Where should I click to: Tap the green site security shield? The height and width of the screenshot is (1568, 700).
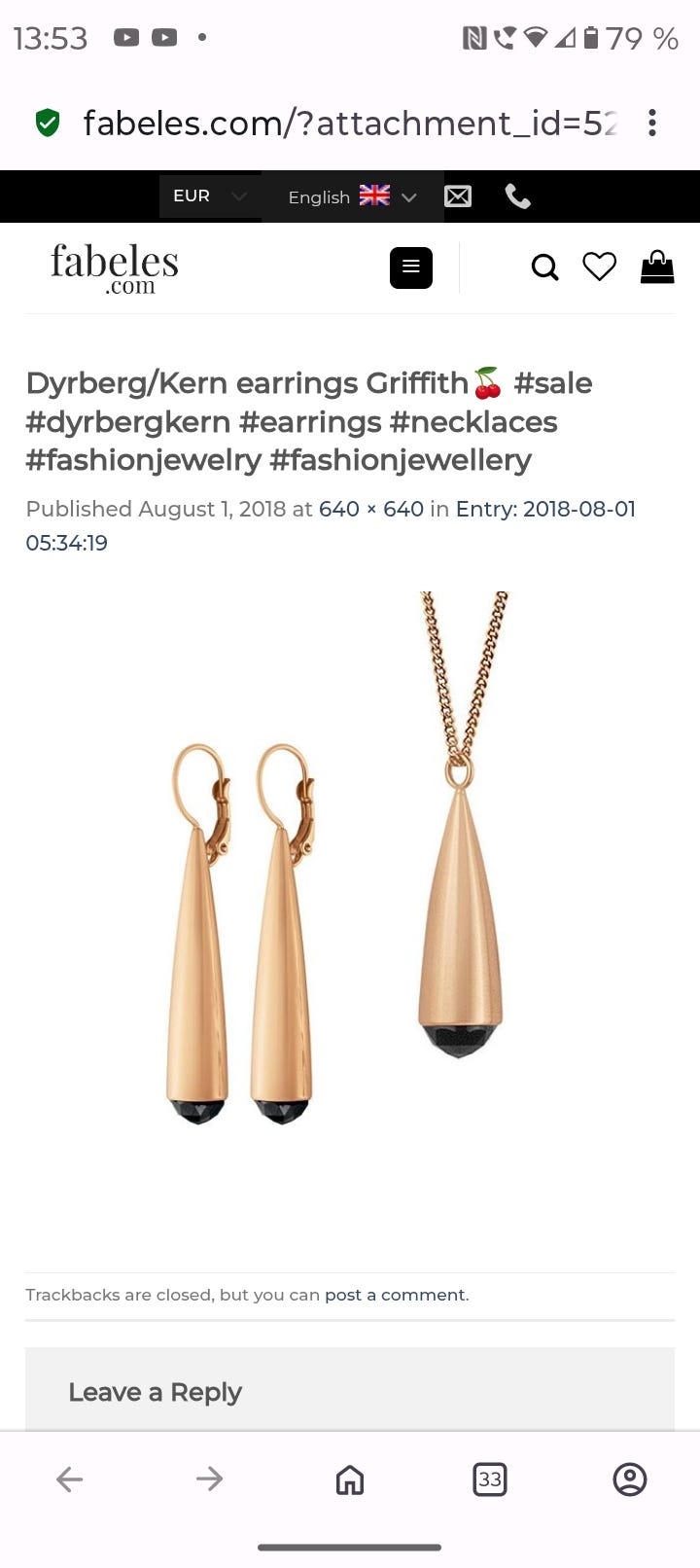coord(47,123)
